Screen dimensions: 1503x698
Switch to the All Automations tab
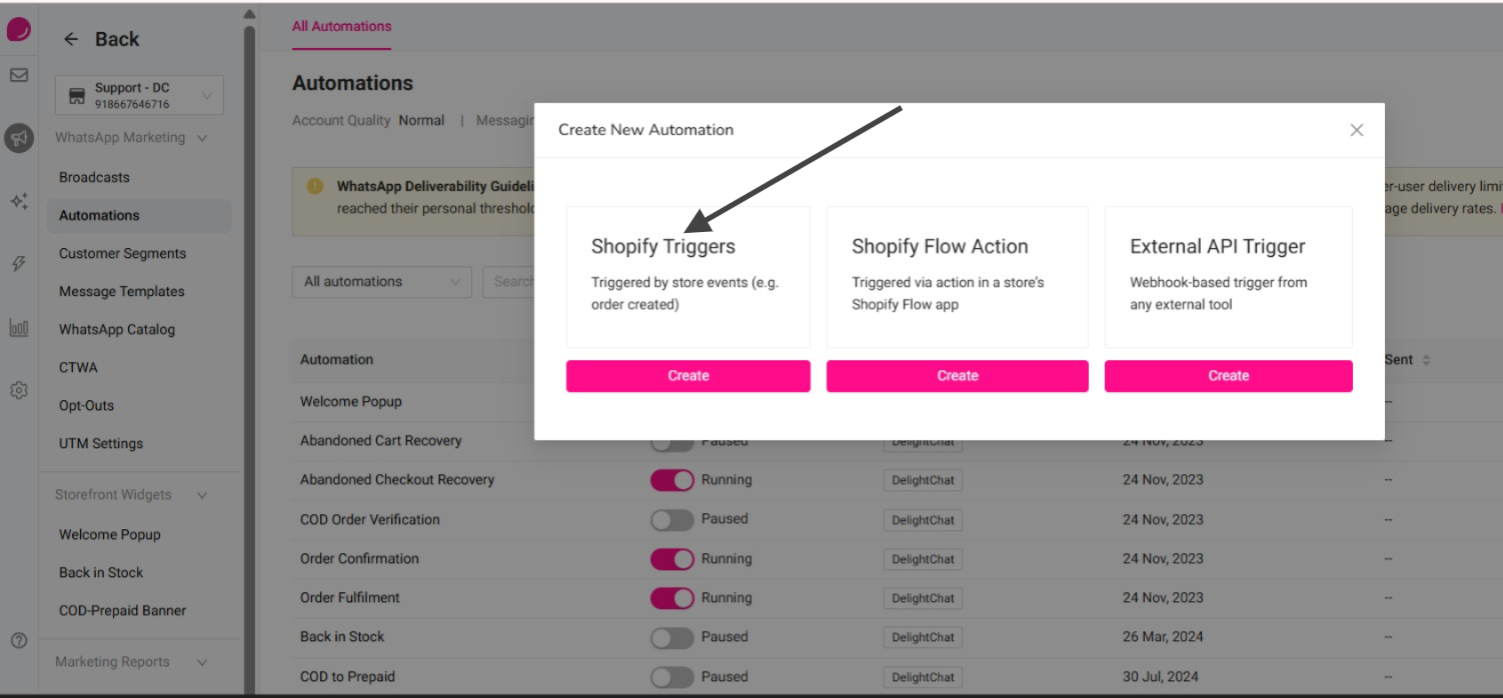point(341,27)
